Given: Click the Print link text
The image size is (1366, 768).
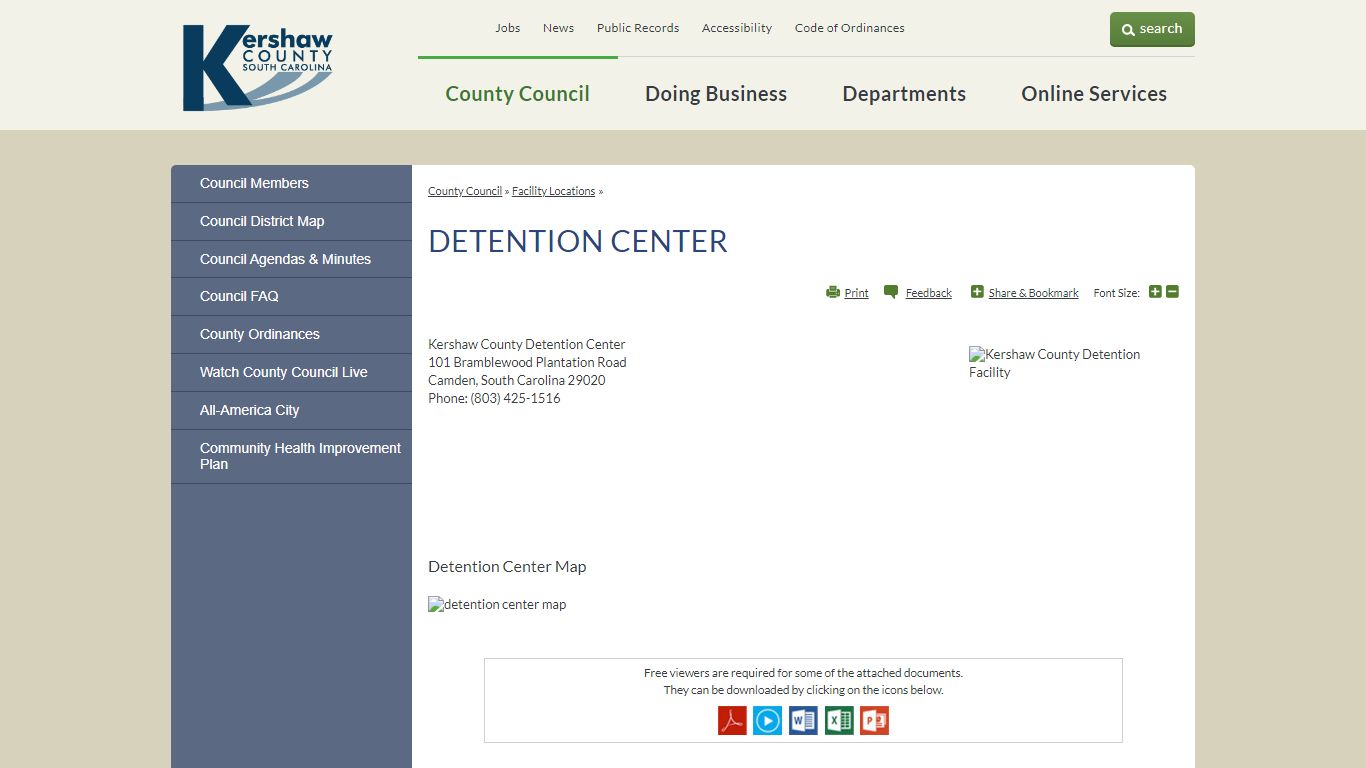Looking at the screenshot, I should click(856, 293).
